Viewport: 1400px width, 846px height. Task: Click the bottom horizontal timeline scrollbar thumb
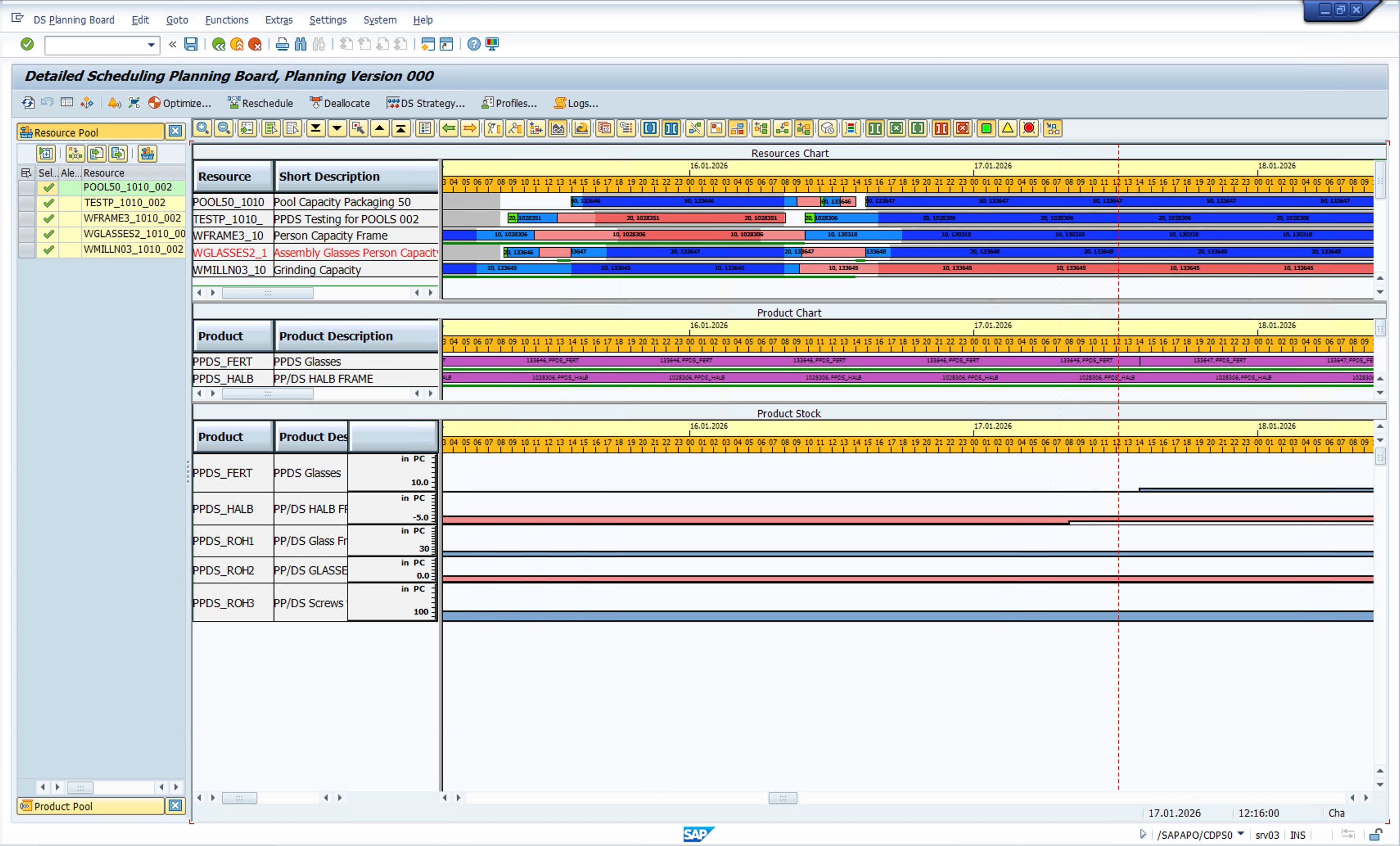point(782,798)
